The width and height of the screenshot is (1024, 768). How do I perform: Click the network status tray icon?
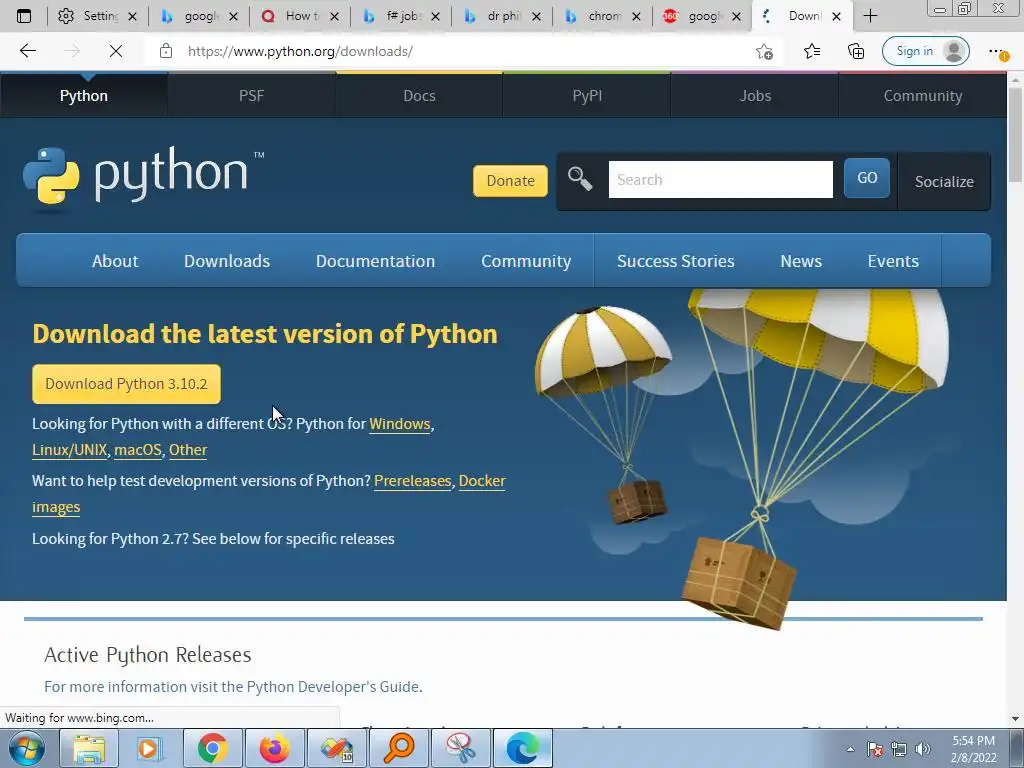coord(899,749)
